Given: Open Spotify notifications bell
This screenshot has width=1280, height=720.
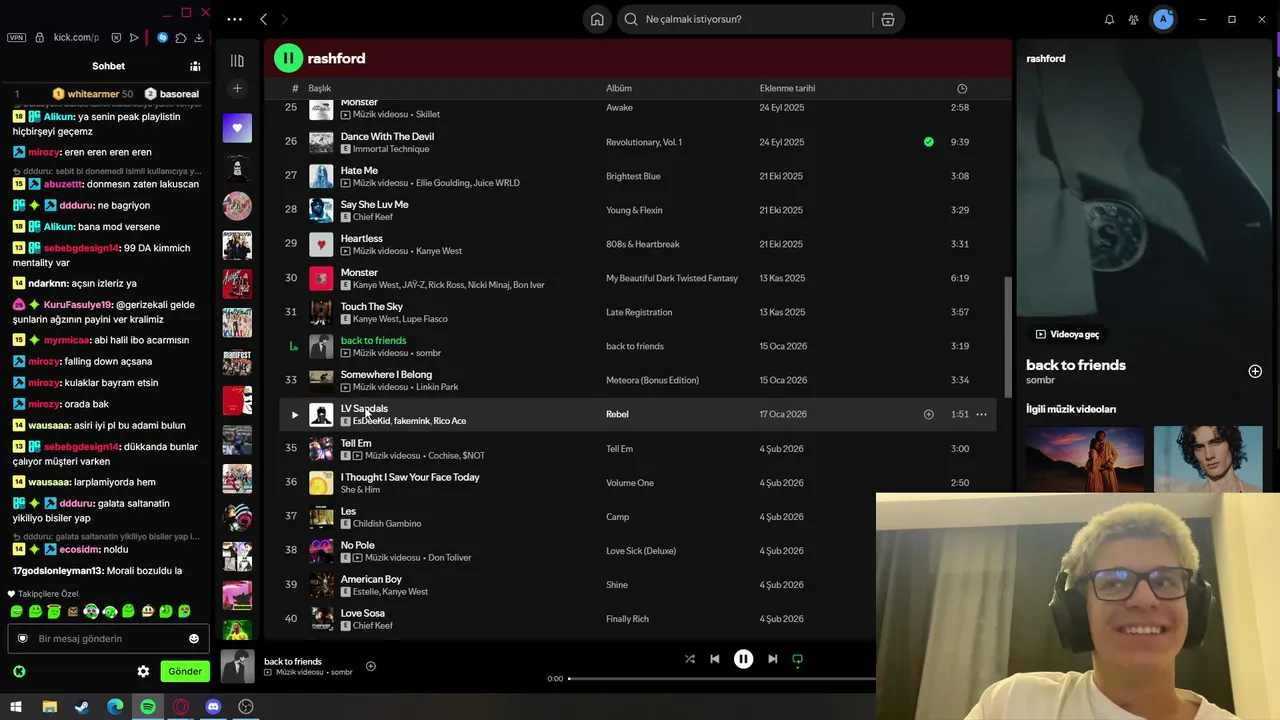Looking at the screenshot, I should (1109, 19).
